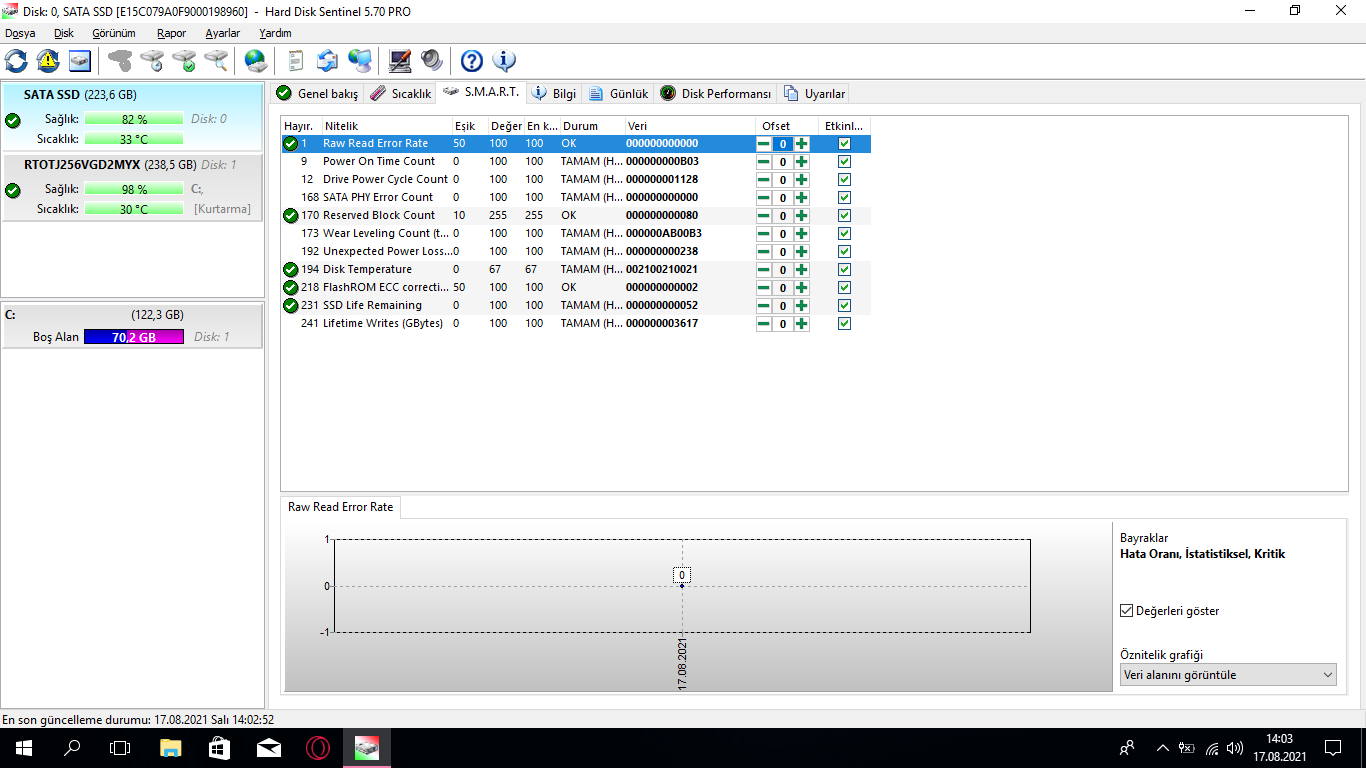Click the globe and disk toolbar icon

point(256,61)
